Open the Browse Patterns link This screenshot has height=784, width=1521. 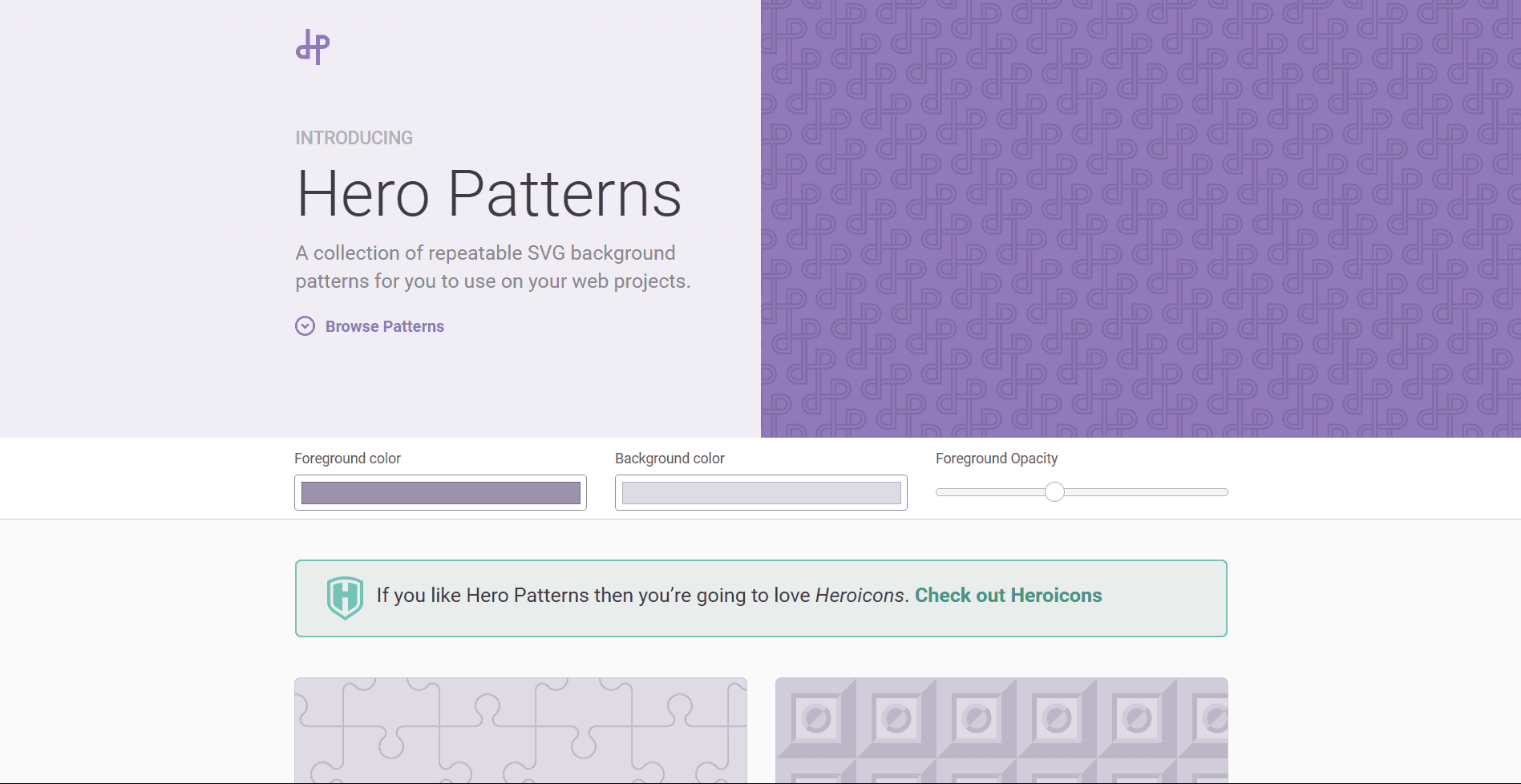click(384, 326)
